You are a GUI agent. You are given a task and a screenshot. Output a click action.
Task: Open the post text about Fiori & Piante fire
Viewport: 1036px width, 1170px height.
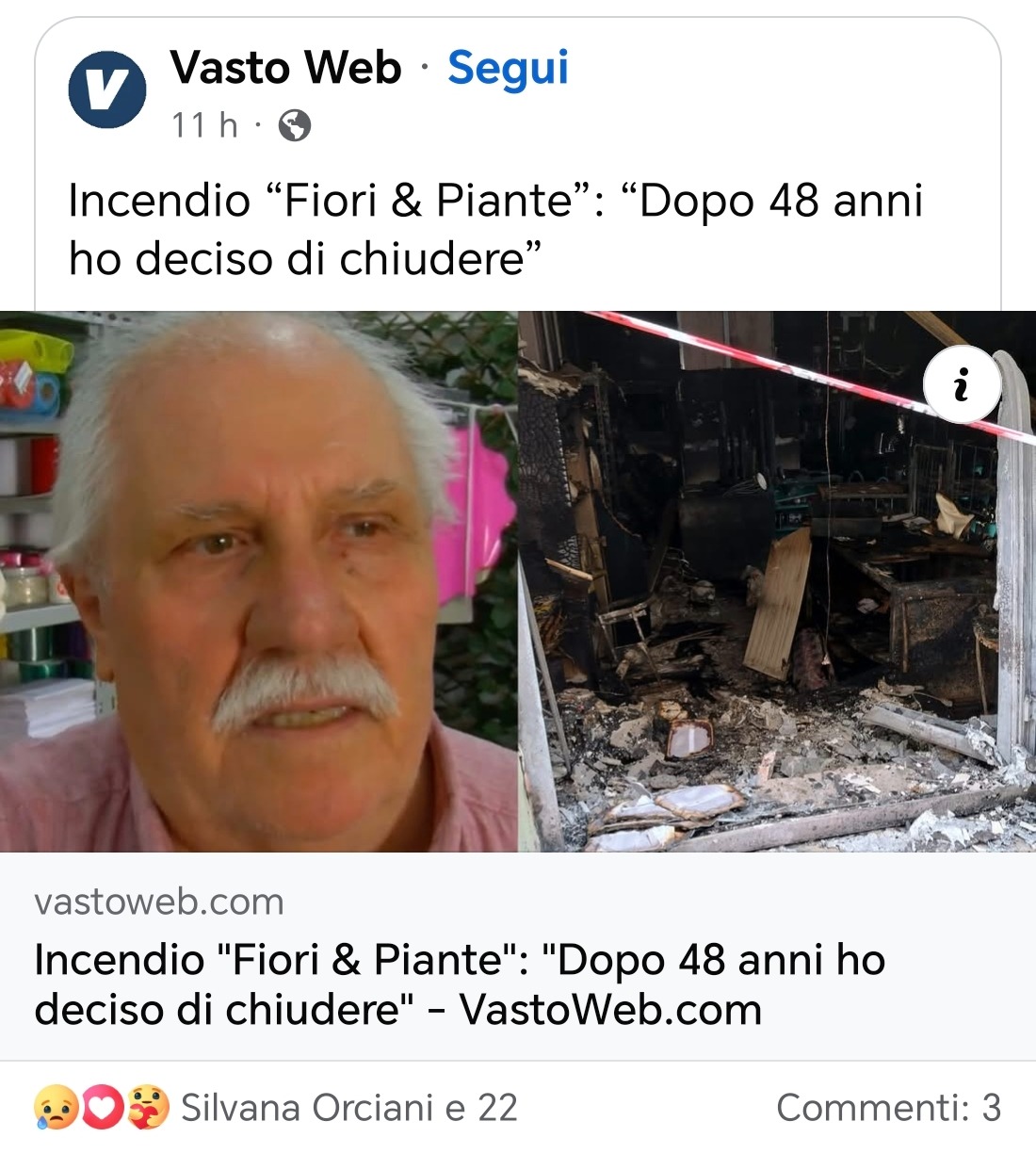point(495,229)
